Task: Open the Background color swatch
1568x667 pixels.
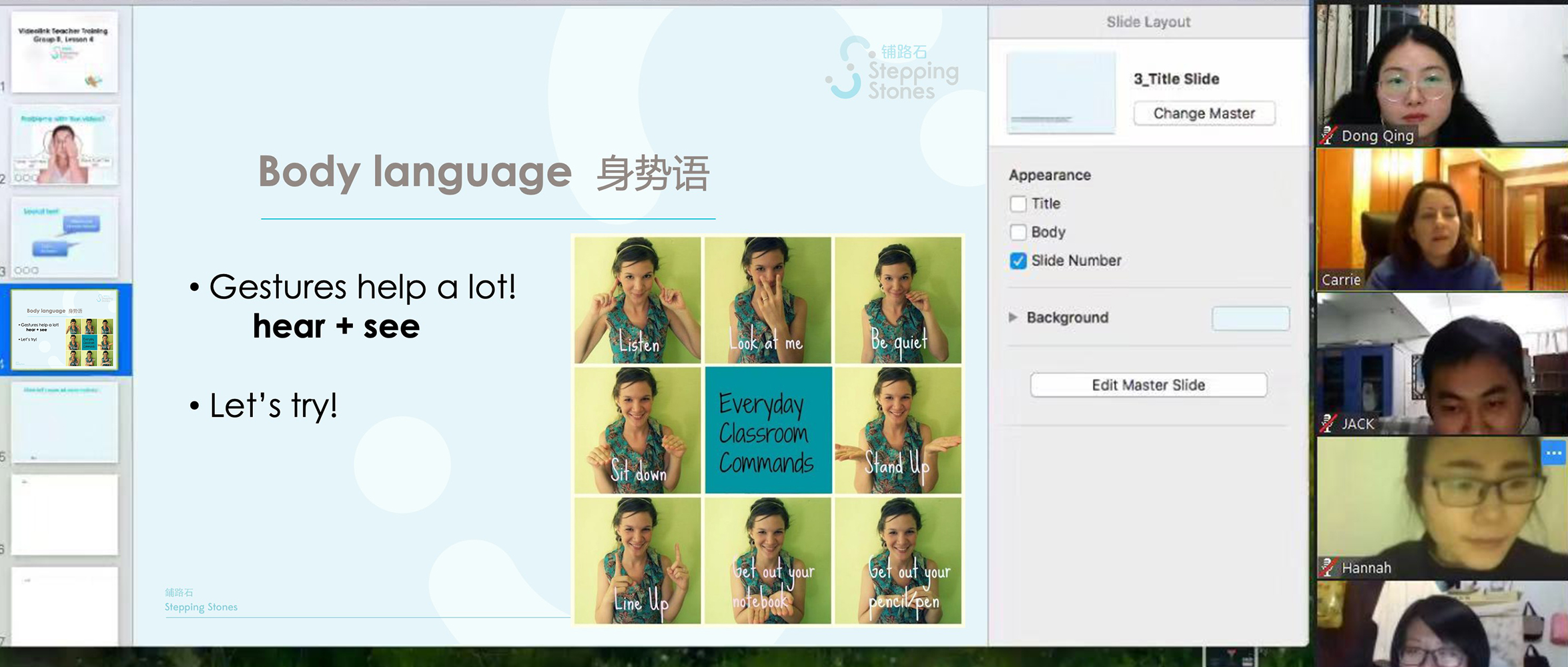Action: coord(1250,318)
